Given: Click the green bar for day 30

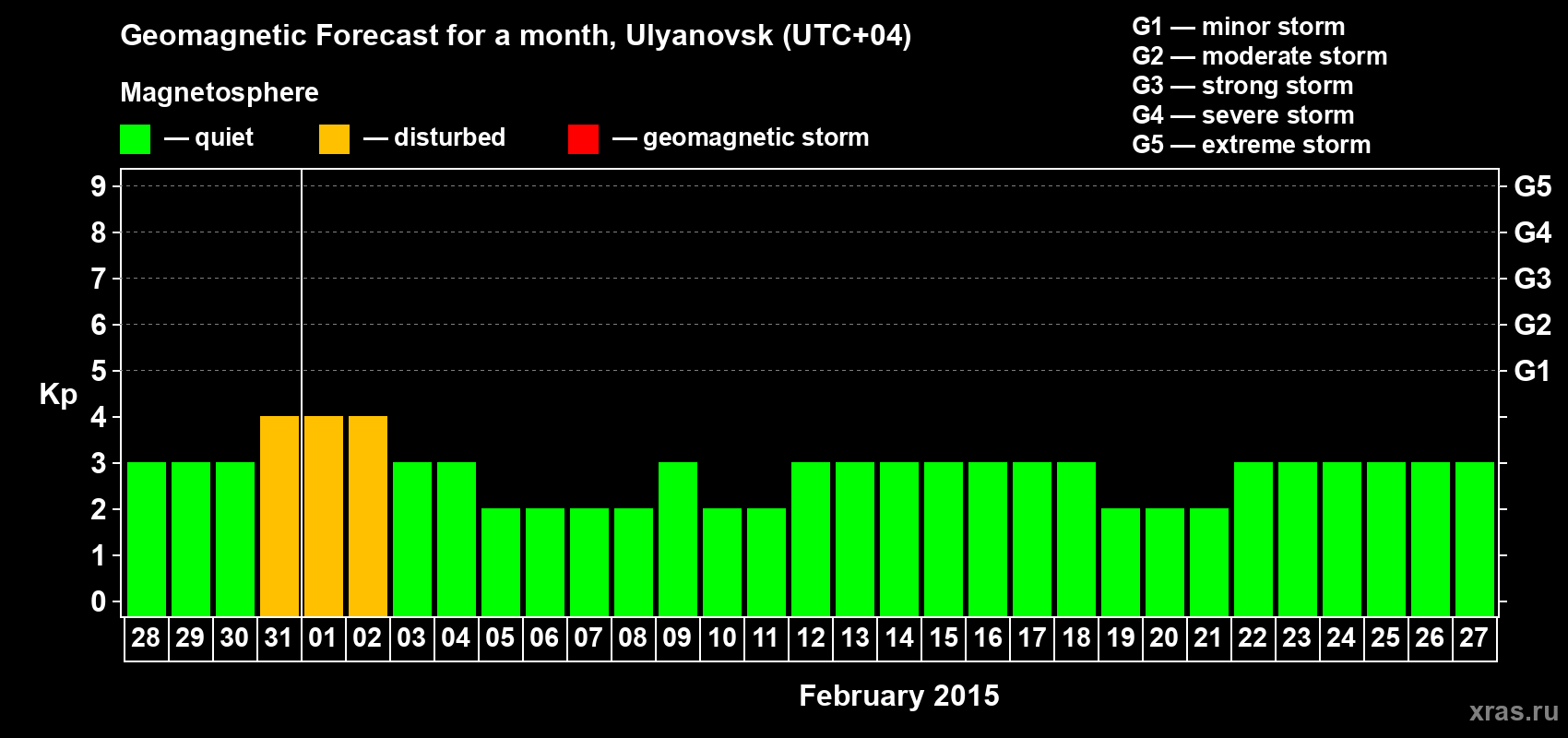Looking at the screenshot, I should (235, 539).
